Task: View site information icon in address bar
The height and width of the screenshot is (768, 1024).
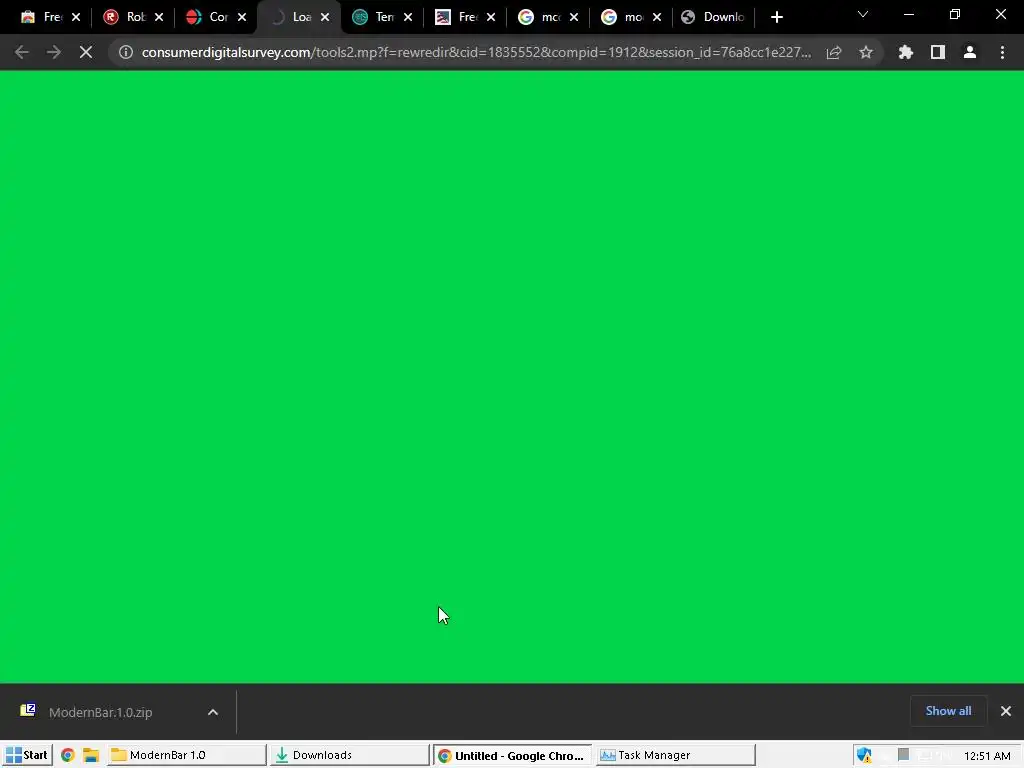Action: [x=126, y=52]
